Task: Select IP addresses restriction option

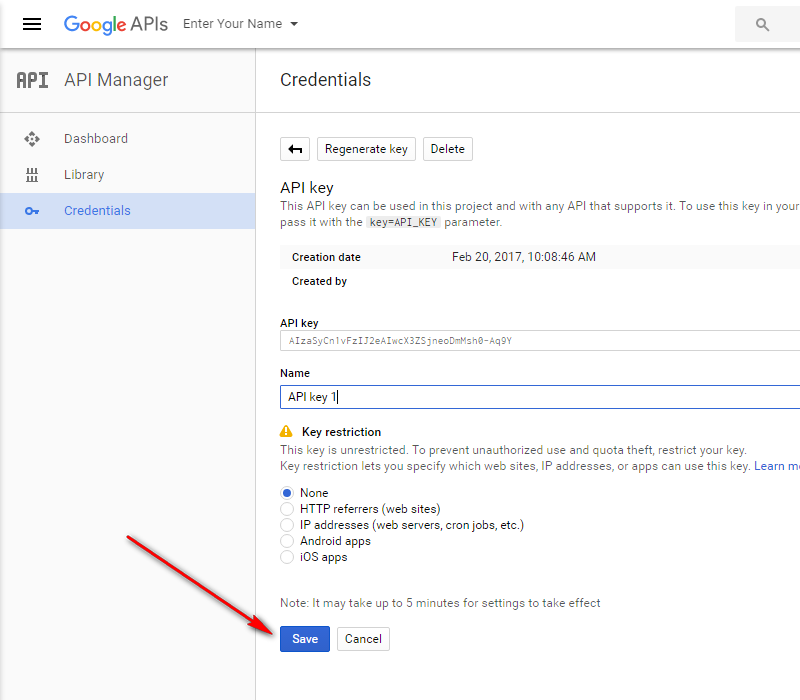Action: click(287, 525)
